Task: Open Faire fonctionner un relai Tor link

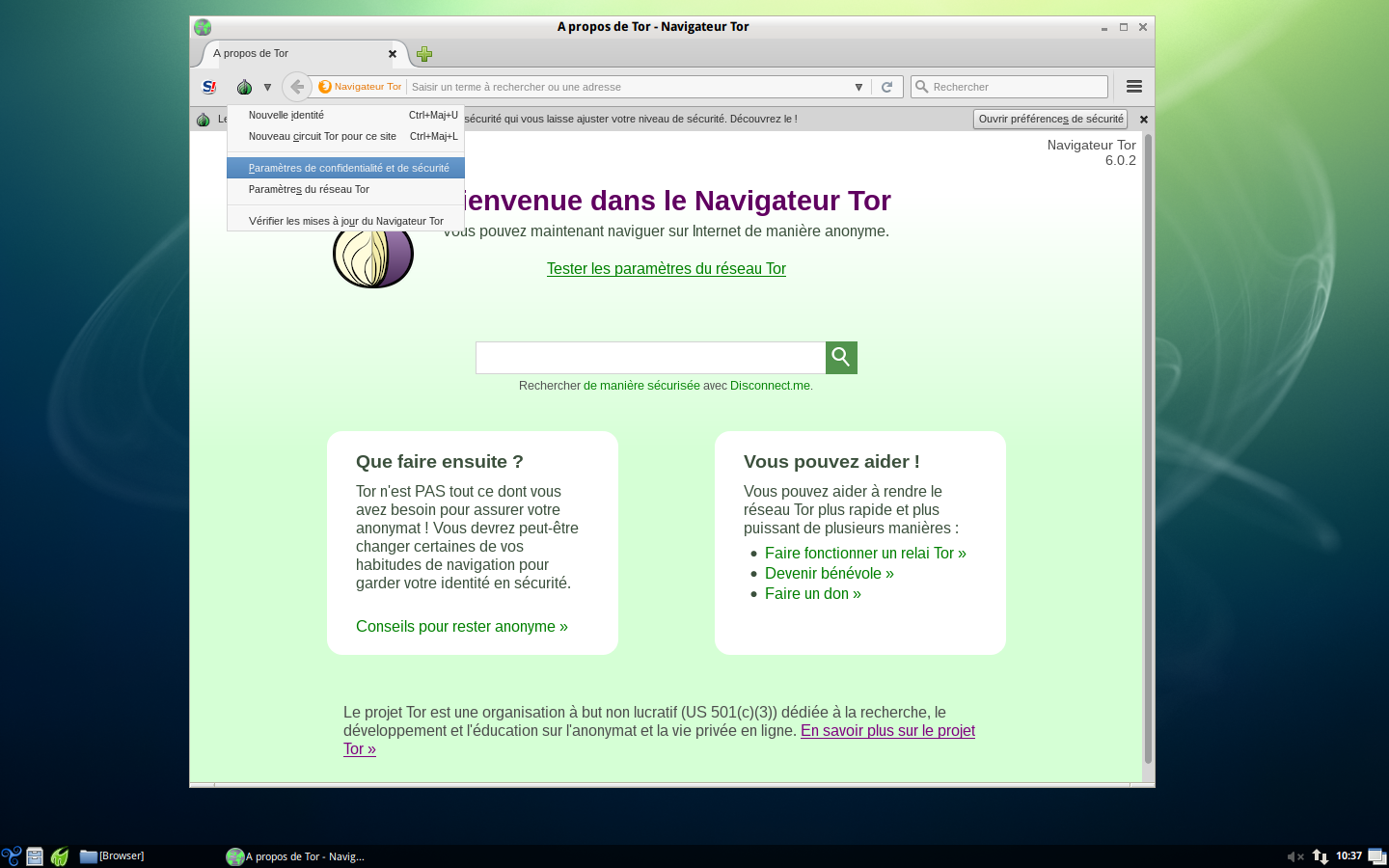Action: tap(865, 554)
